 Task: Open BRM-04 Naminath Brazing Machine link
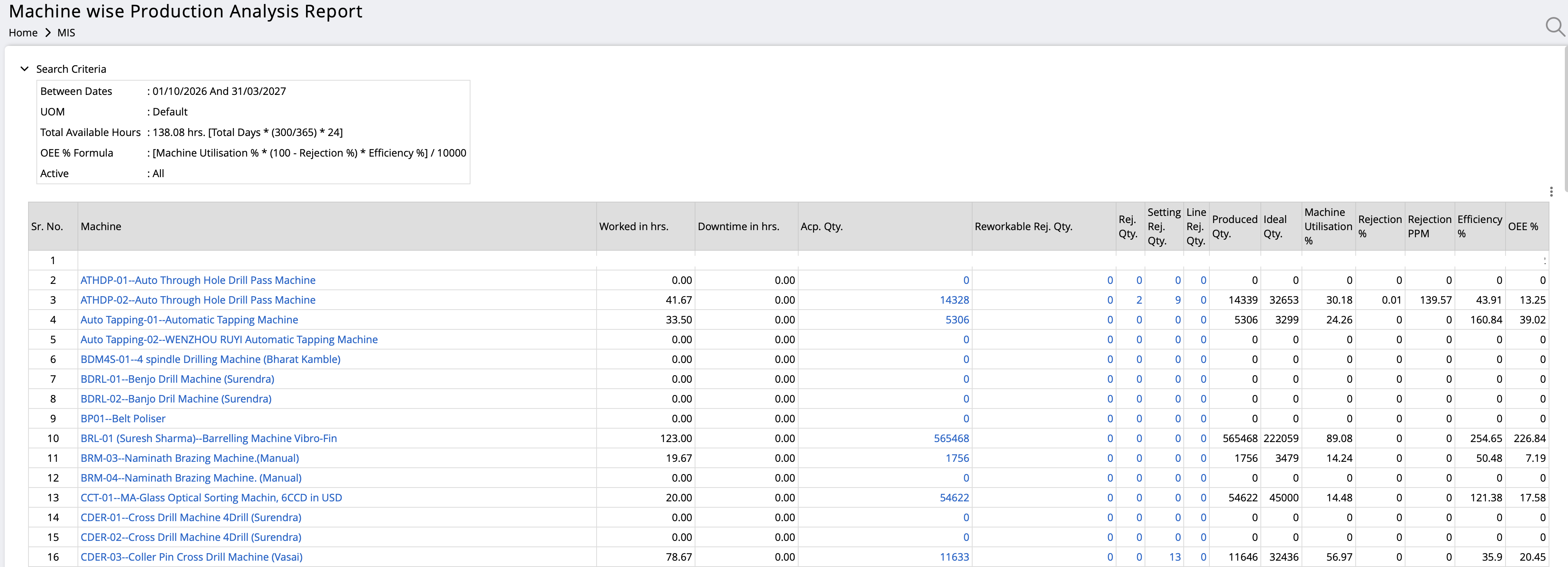click(x=191, y=478)
